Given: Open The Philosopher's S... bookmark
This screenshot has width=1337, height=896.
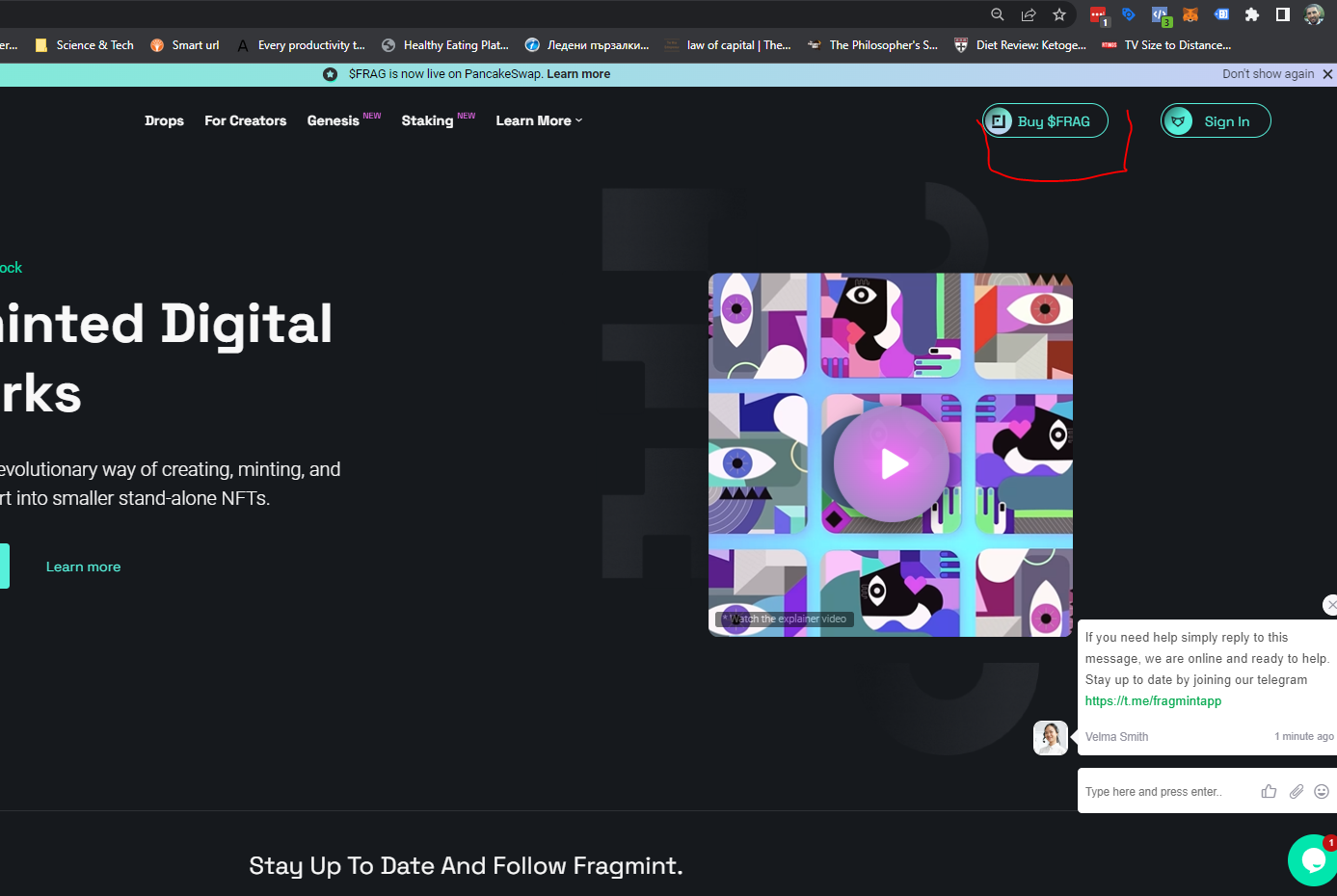Looking at the screenshot, I should pos(872,45).
